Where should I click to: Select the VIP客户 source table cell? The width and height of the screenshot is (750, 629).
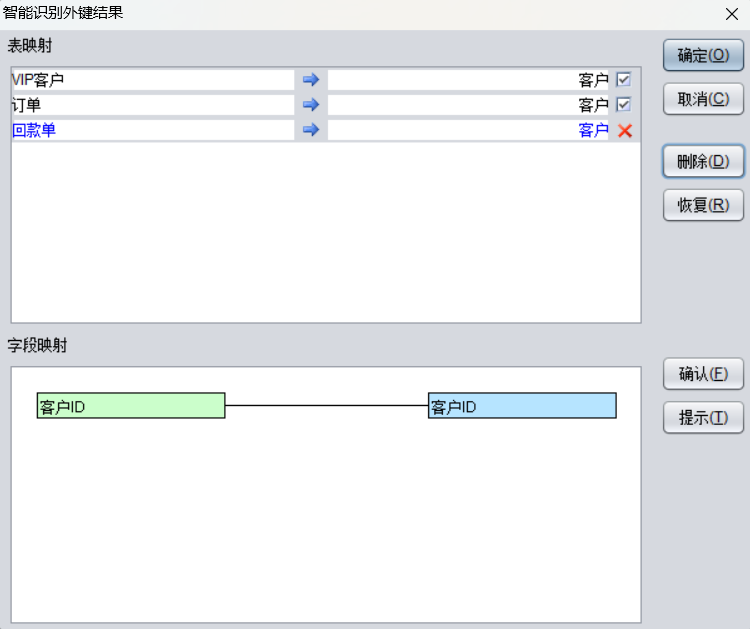[x=152, y=80]
